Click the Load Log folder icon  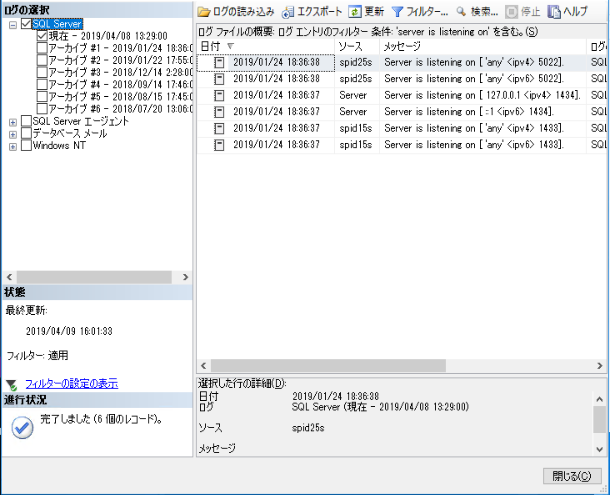pos(203,12)
